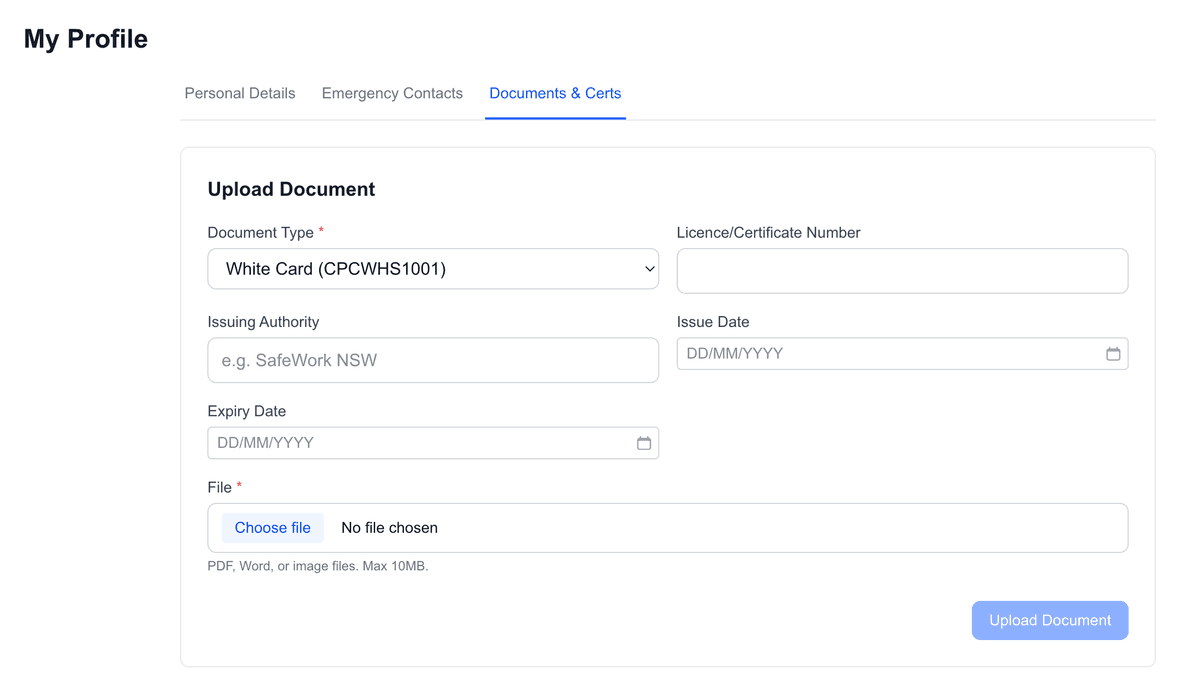Click the My Profile heading
Image resolution: width=1200 pixels, height=691 pixels.
85,38
